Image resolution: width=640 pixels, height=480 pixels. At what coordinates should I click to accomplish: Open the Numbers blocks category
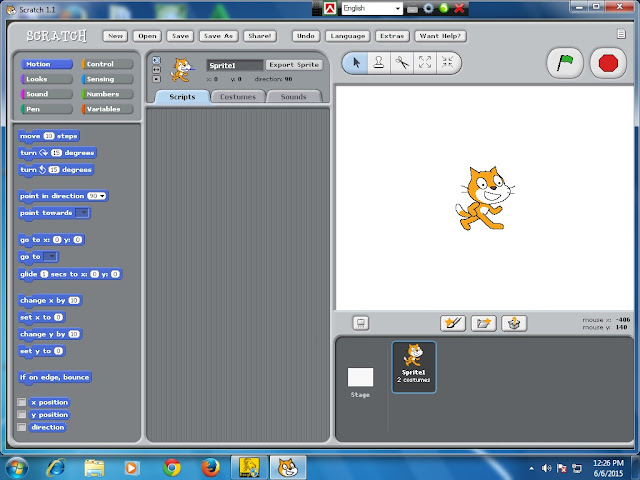pyautogui.click(x=107, y=94)
